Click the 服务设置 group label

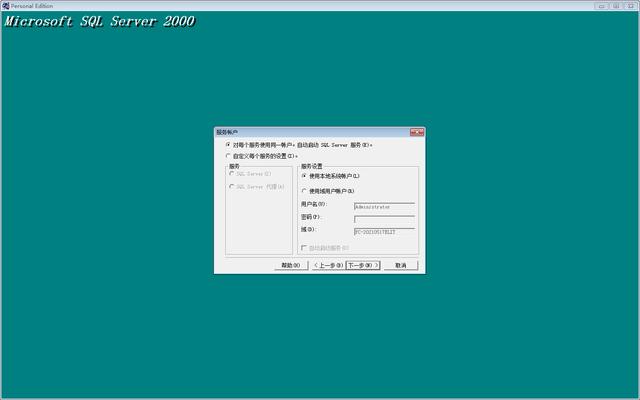(311, 166)
